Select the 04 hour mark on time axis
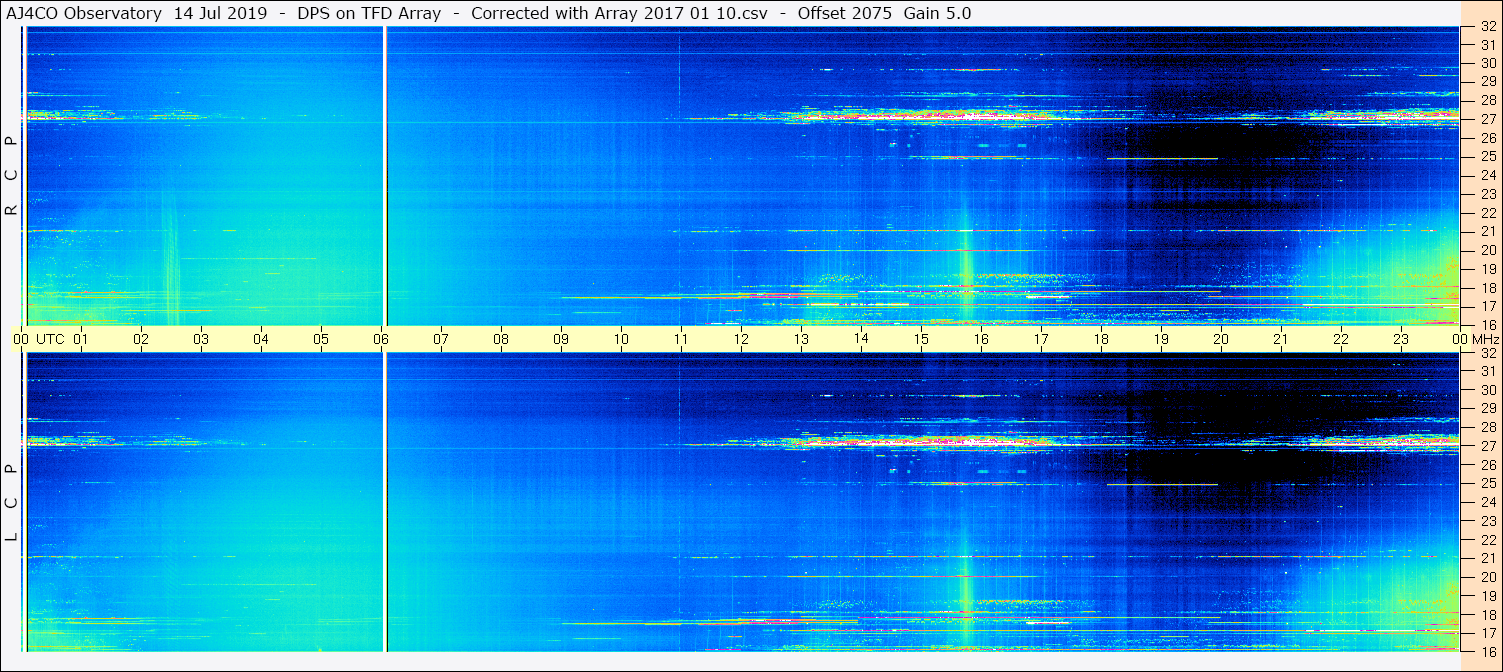1503x672 pixels. (x=261, y=339)
